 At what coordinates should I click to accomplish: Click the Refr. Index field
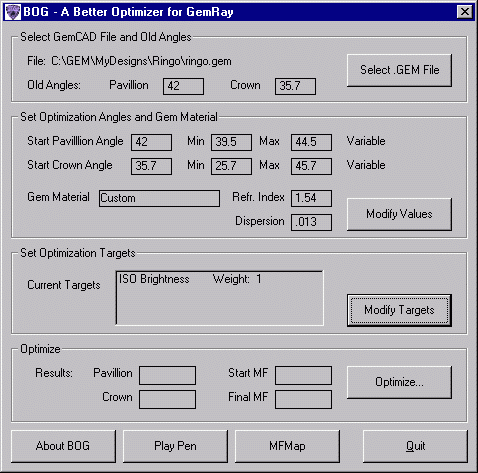pos(311,198)
